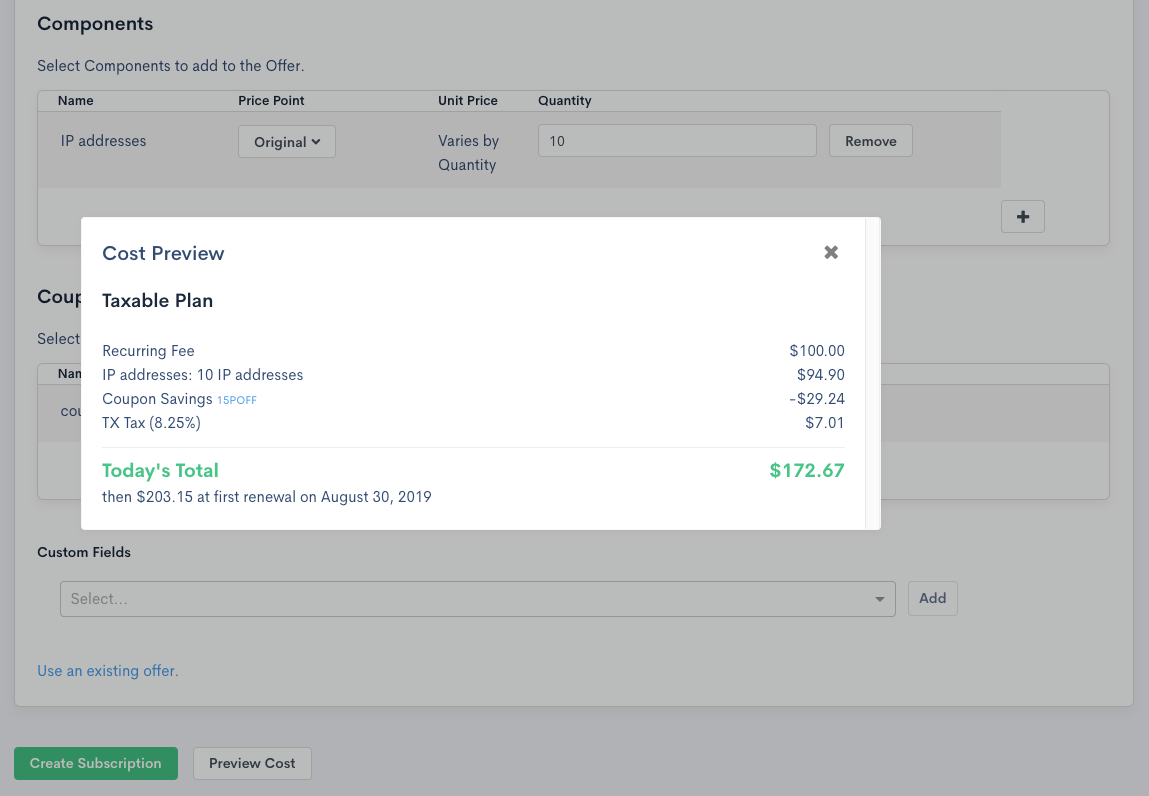The width and height of the screenshot is (1149, 796).
Task: Click the Coupon Savings label
Action: coord(158,399)
